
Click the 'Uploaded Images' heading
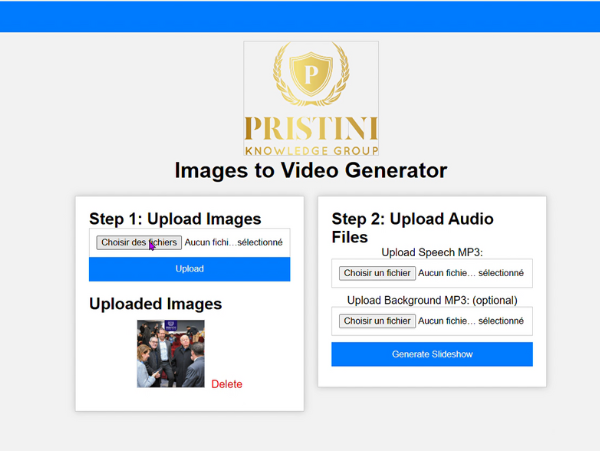(x=155, y=304)
